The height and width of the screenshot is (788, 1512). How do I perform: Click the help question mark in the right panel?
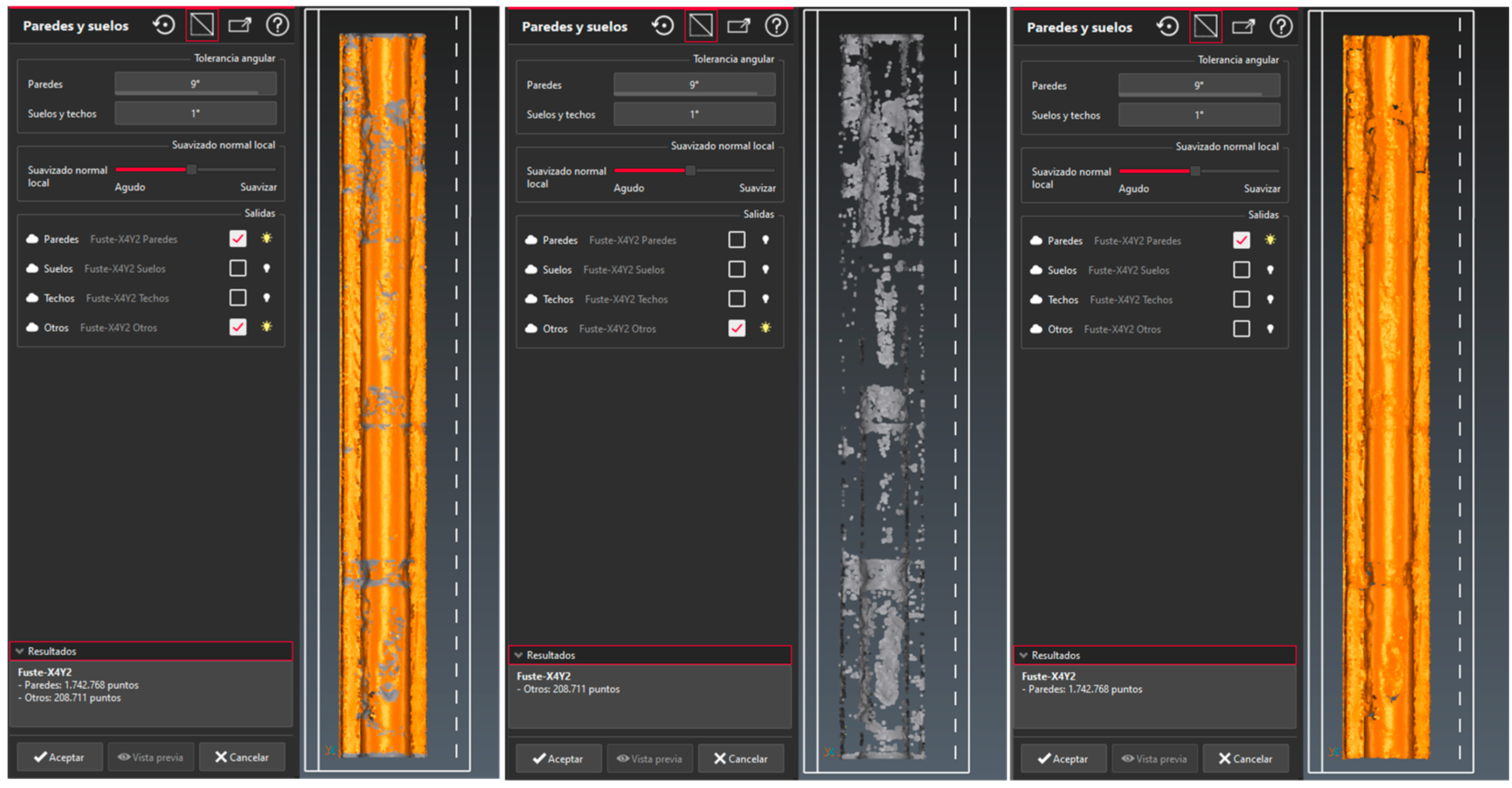click(1281, 26)
